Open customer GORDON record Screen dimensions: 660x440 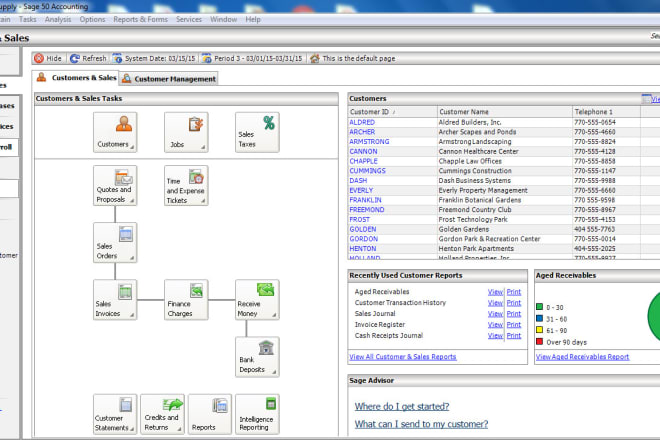point(364,239)
